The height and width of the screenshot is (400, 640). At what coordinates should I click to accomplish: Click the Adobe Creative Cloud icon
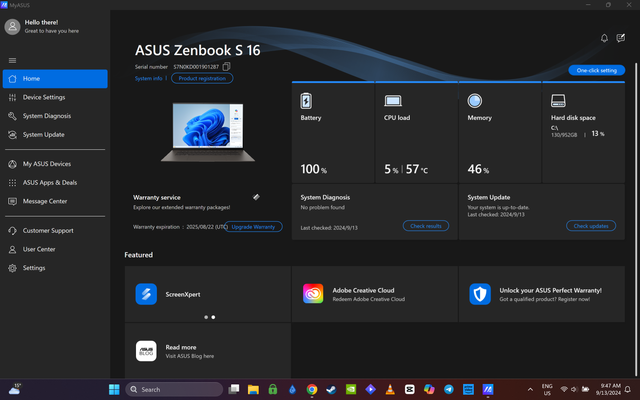click(x=313, y=294)
